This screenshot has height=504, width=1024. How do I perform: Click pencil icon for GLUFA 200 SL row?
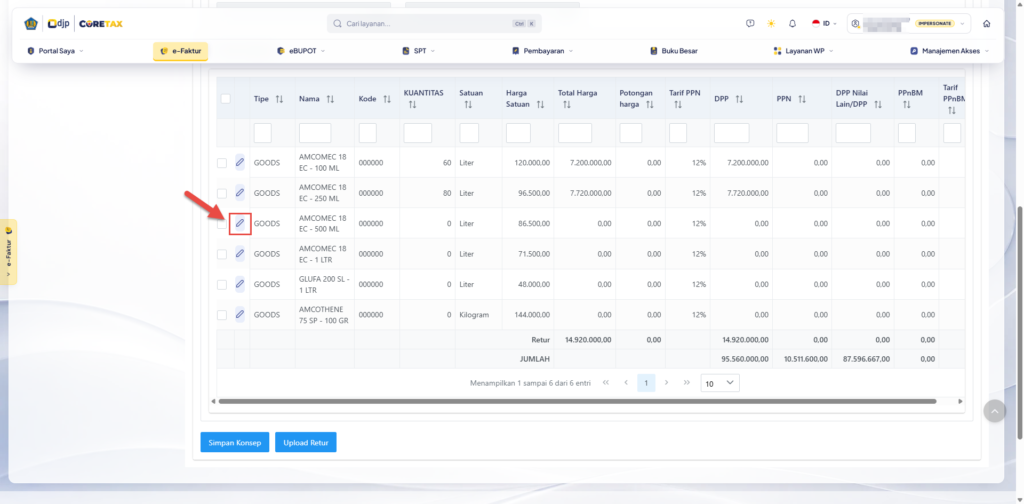[240, 284]
